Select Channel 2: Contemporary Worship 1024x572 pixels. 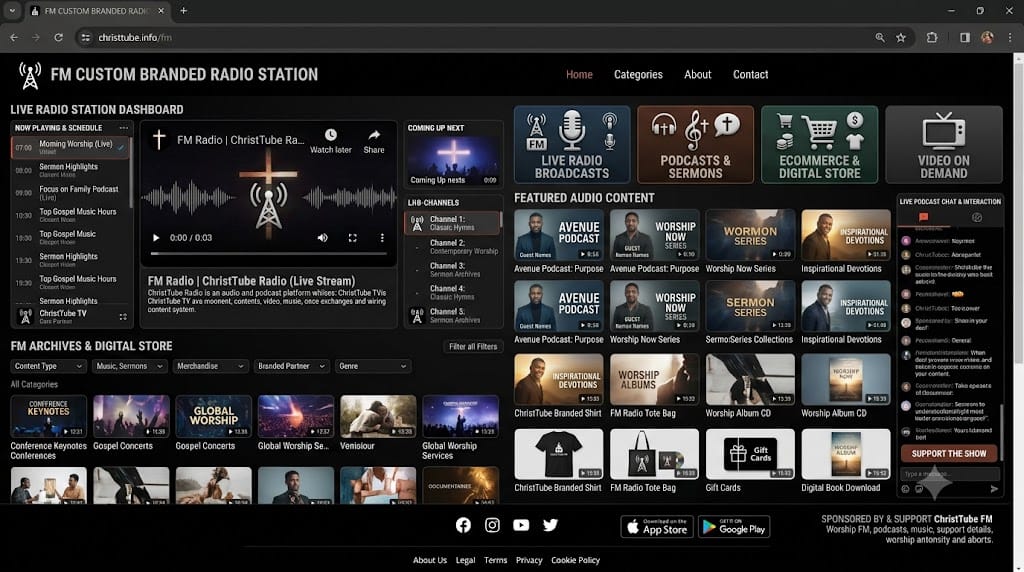click(x=454, y=247)
